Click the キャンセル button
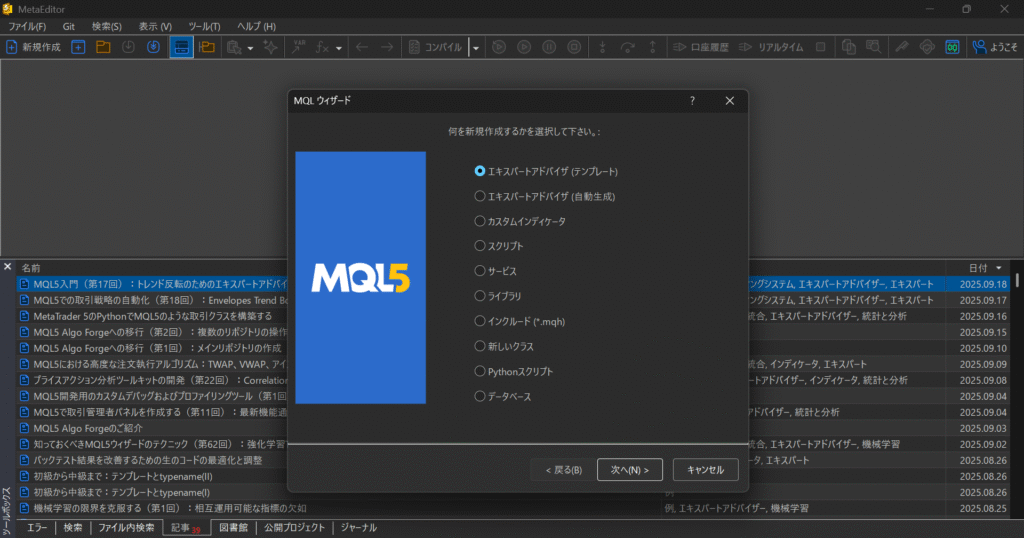This screenshot has width=1024, height=538. [x=705, y=469]
